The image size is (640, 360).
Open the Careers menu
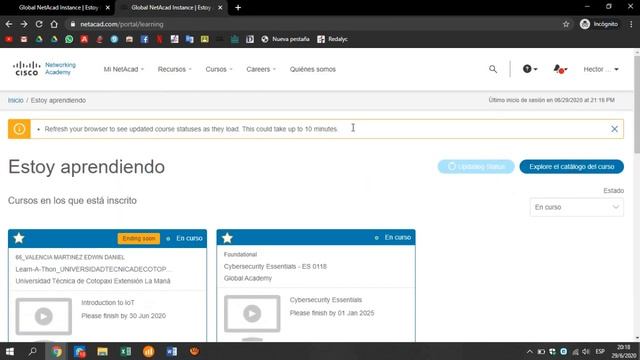tap(261, 69)
